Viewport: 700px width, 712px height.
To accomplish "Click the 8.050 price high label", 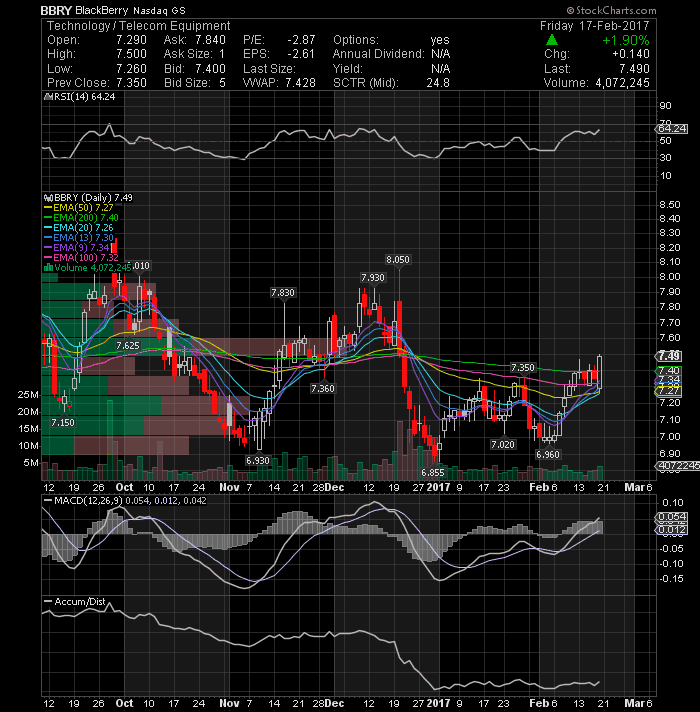I will click(398, 260).
